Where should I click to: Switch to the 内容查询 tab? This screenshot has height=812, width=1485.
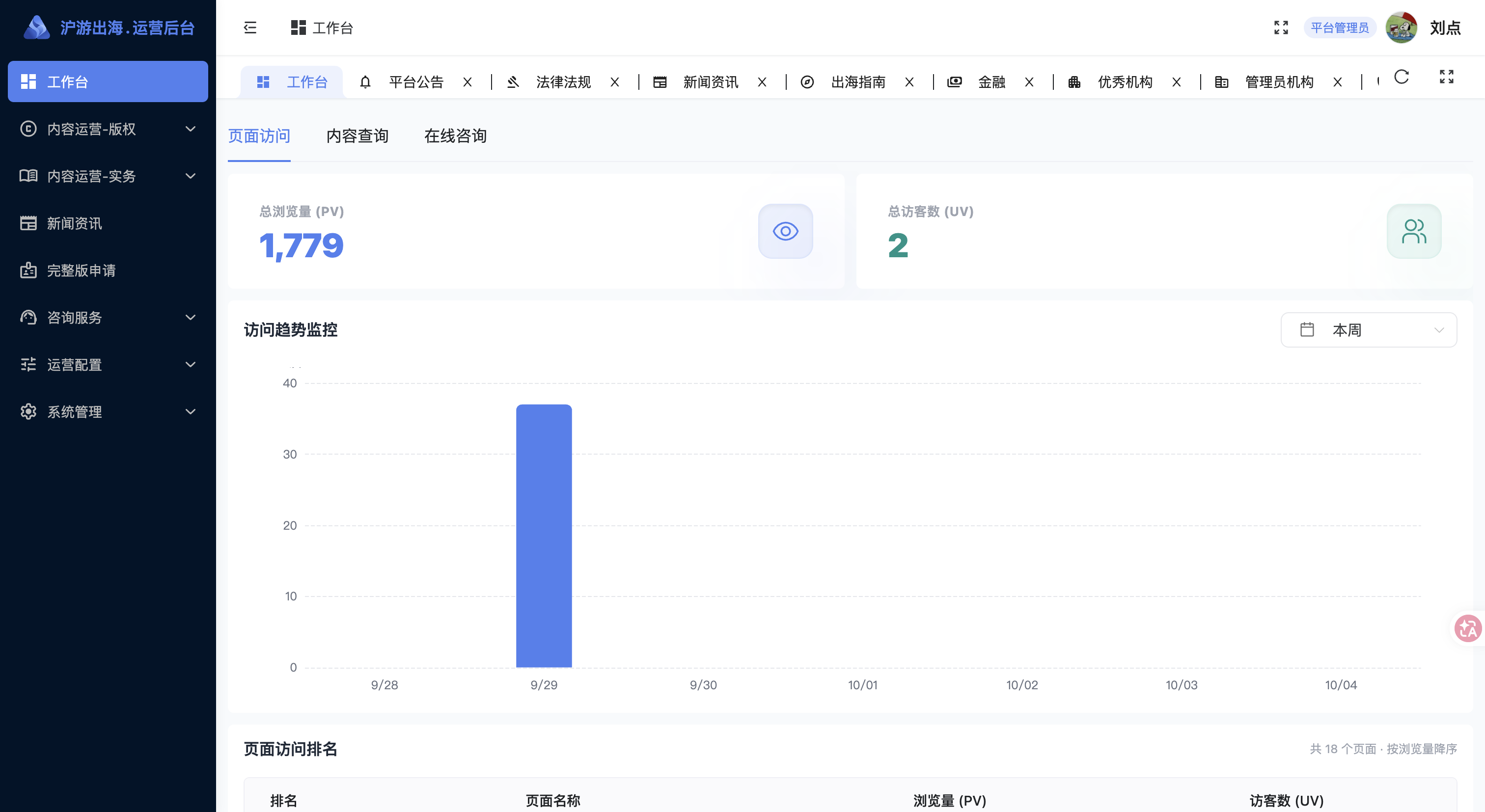tap(357, 136)
